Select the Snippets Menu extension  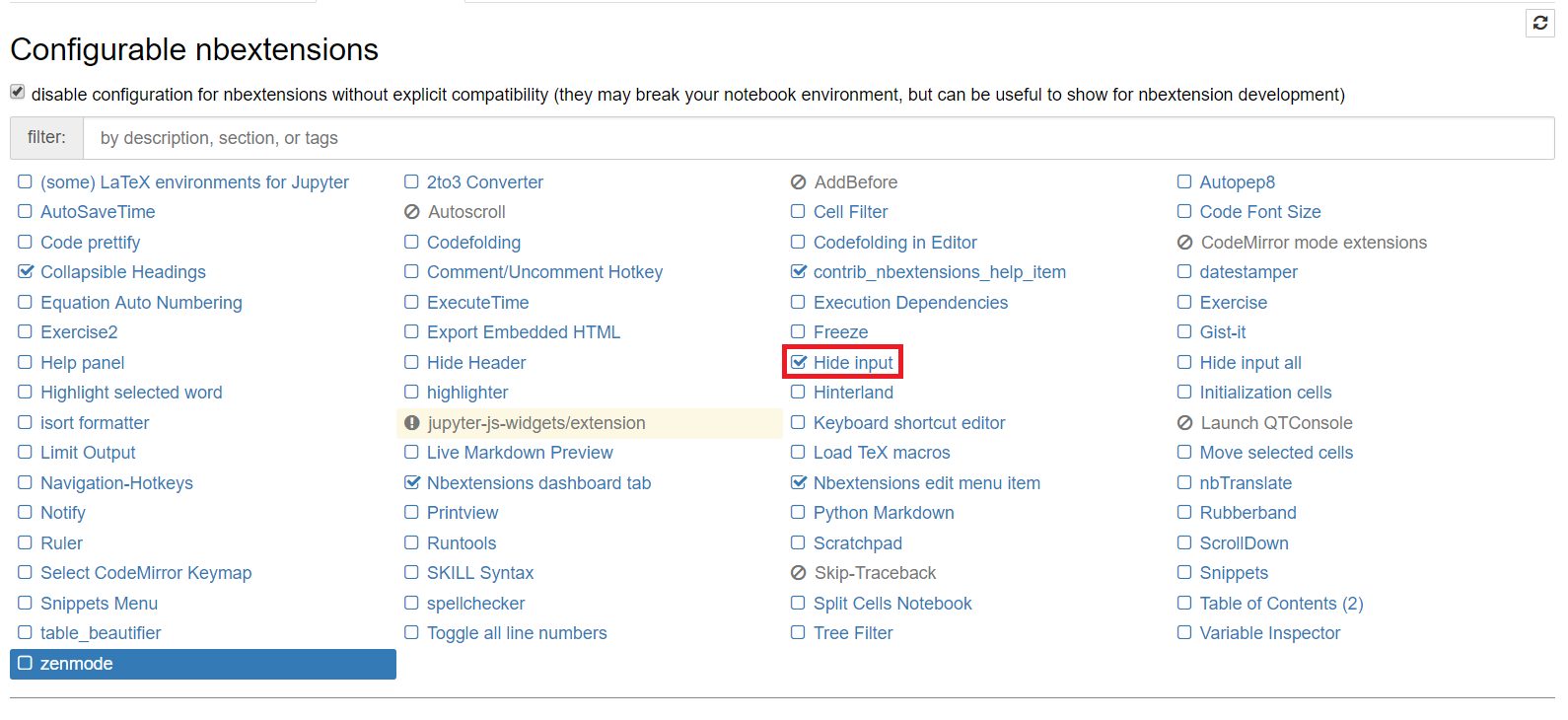pos(99,604)
